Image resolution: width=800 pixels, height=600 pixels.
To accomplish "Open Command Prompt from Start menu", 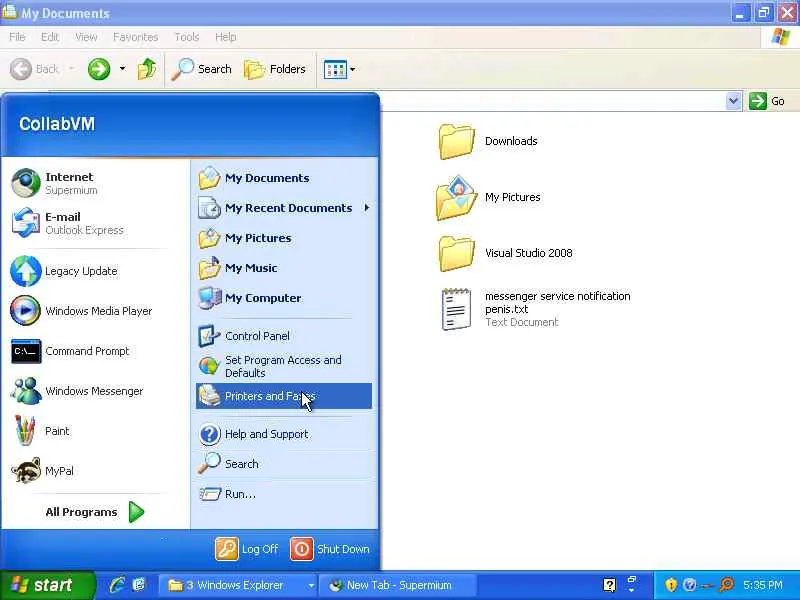I will [94, 351].
